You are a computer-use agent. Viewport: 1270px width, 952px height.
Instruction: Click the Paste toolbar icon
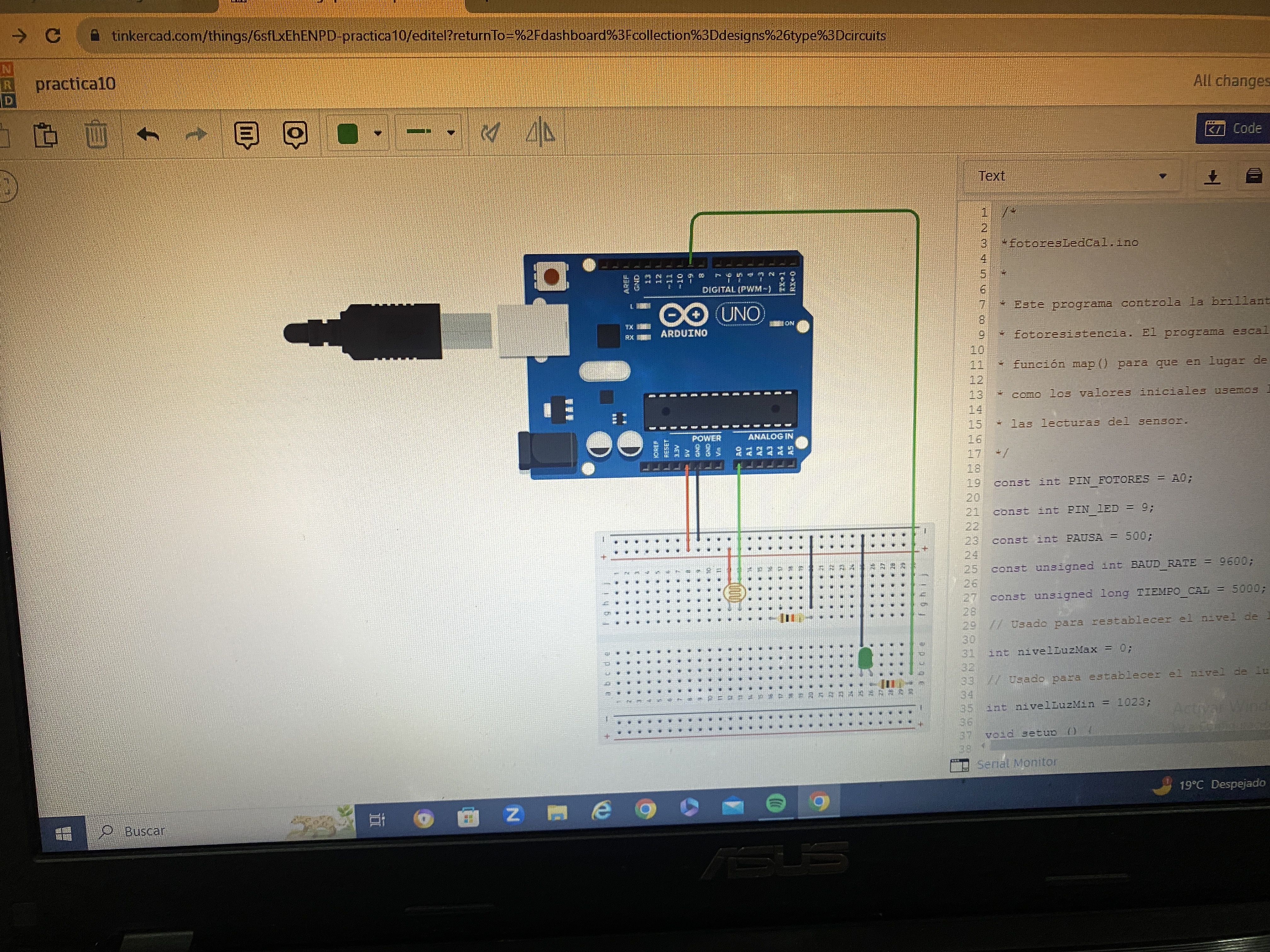coord(45,135)
